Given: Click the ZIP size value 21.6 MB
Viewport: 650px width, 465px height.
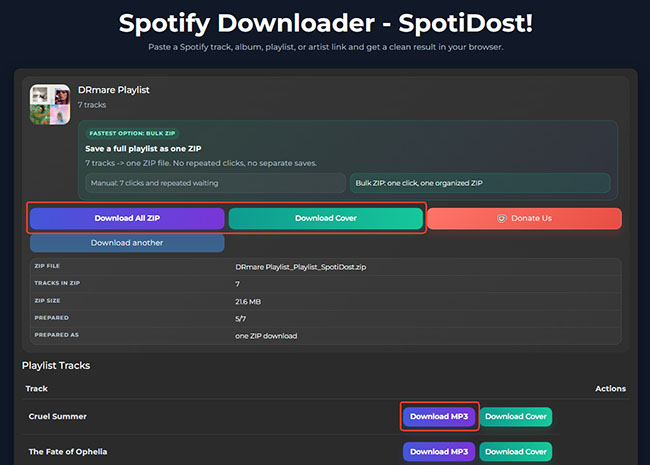Looking at the screenshot, I should (x=248, y=302).
